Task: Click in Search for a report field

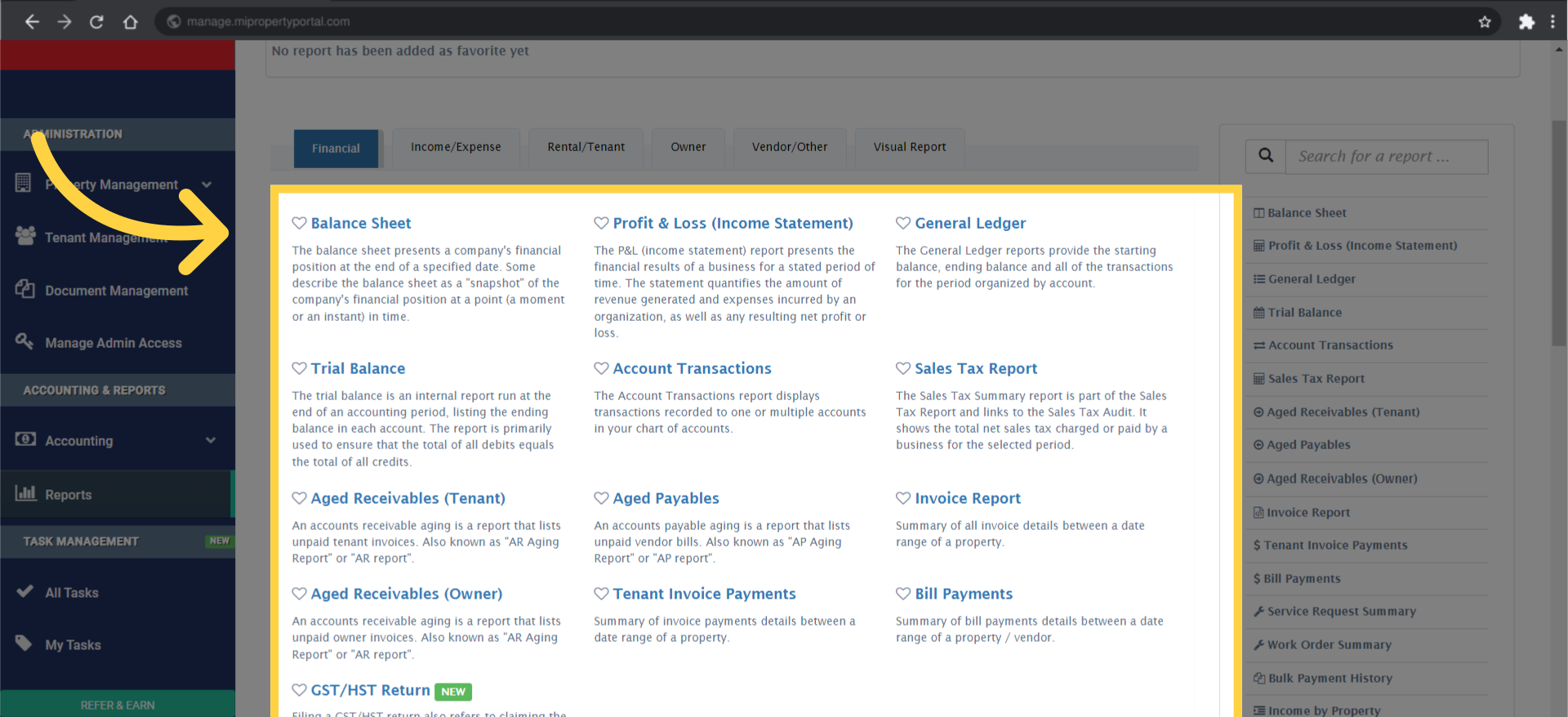Action: point(1387,156)
